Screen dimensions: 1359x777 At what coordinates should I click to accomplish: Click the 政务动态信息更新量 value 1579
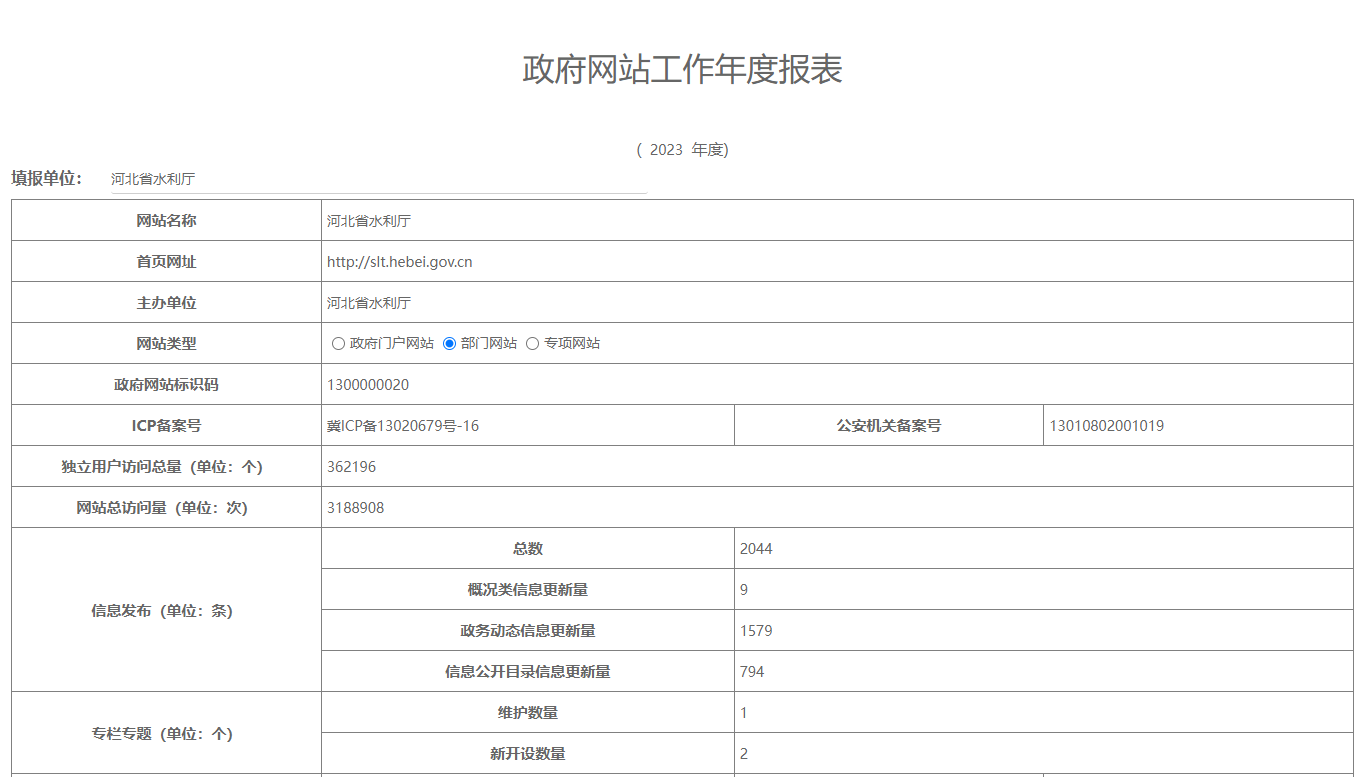point(756,631)
